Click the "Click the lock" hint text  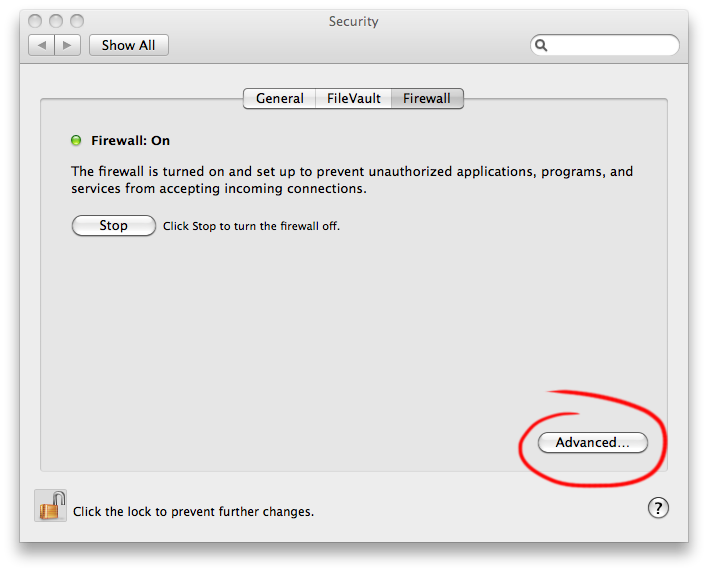click(x=193, y=511)
